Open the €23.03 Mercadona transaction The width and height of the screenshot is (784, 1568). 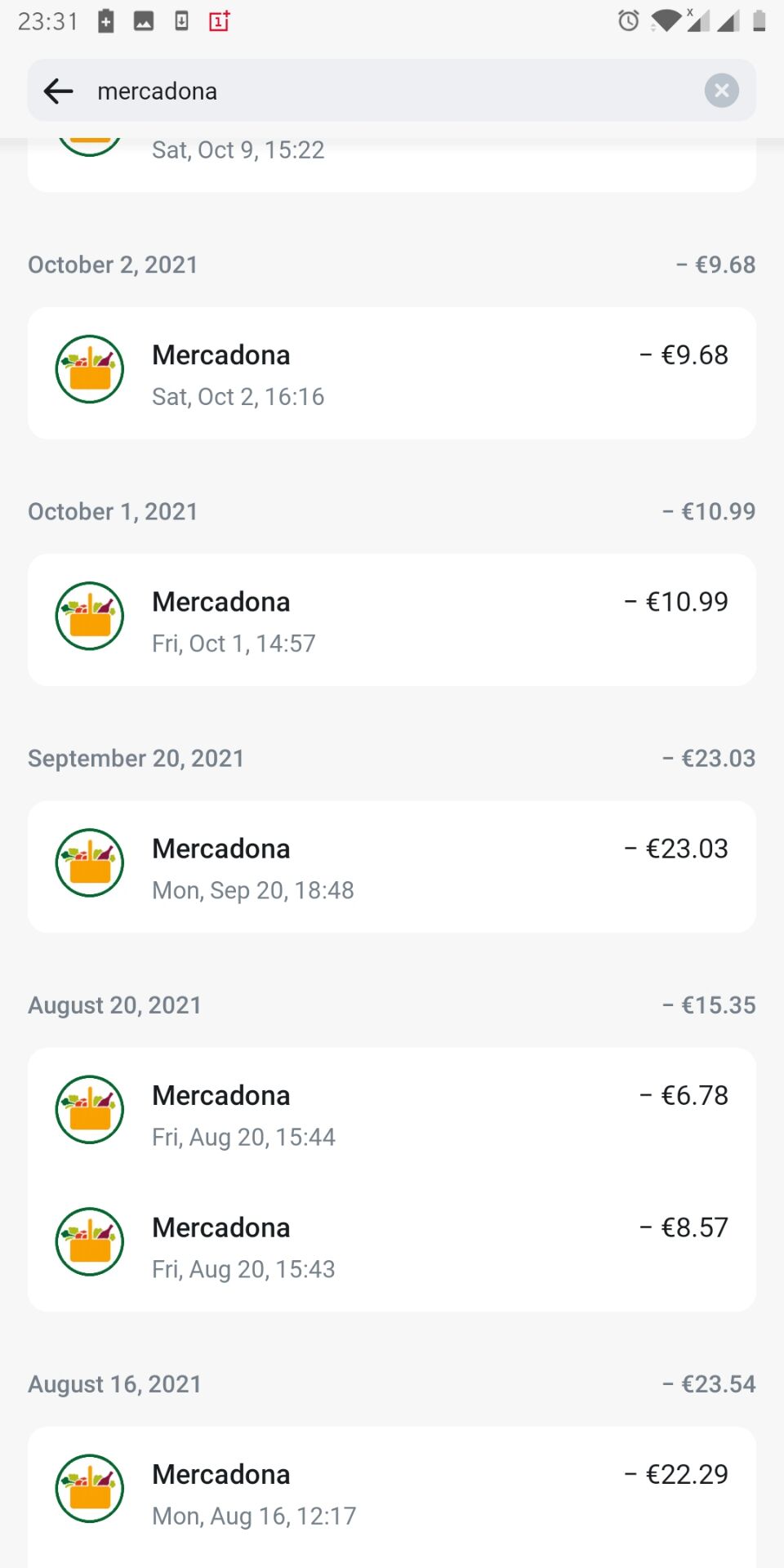[392, 867]
